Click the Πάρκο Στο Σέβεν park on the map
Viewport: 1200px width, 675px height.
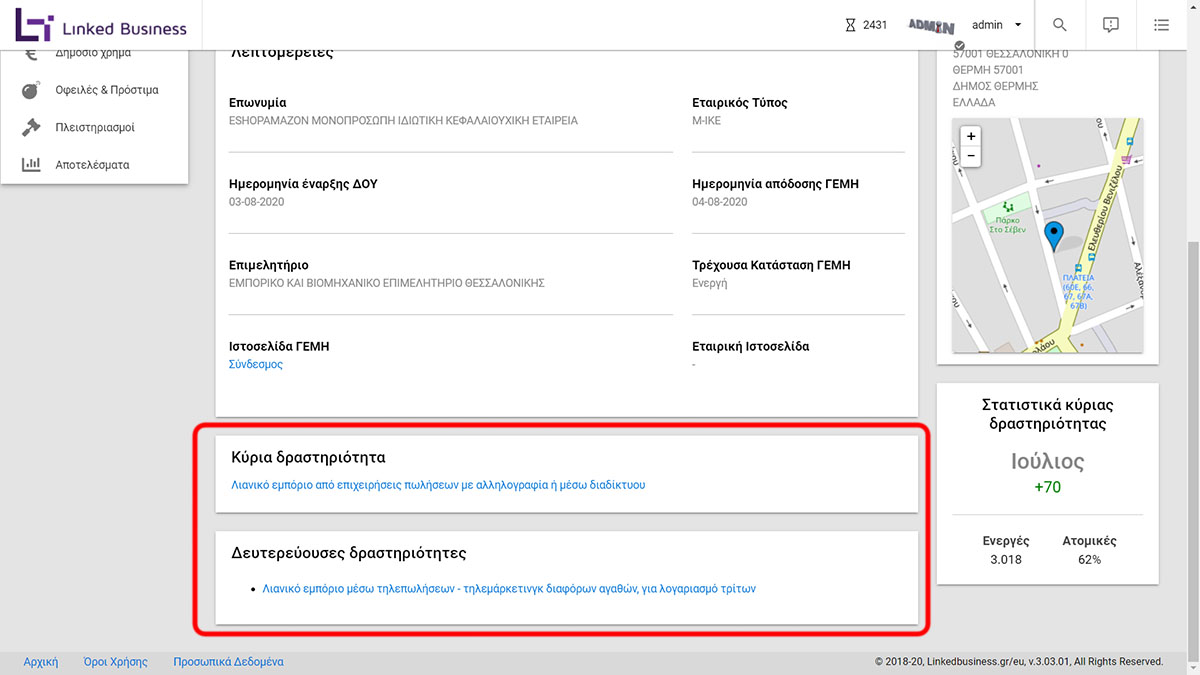click(1009, 218)
